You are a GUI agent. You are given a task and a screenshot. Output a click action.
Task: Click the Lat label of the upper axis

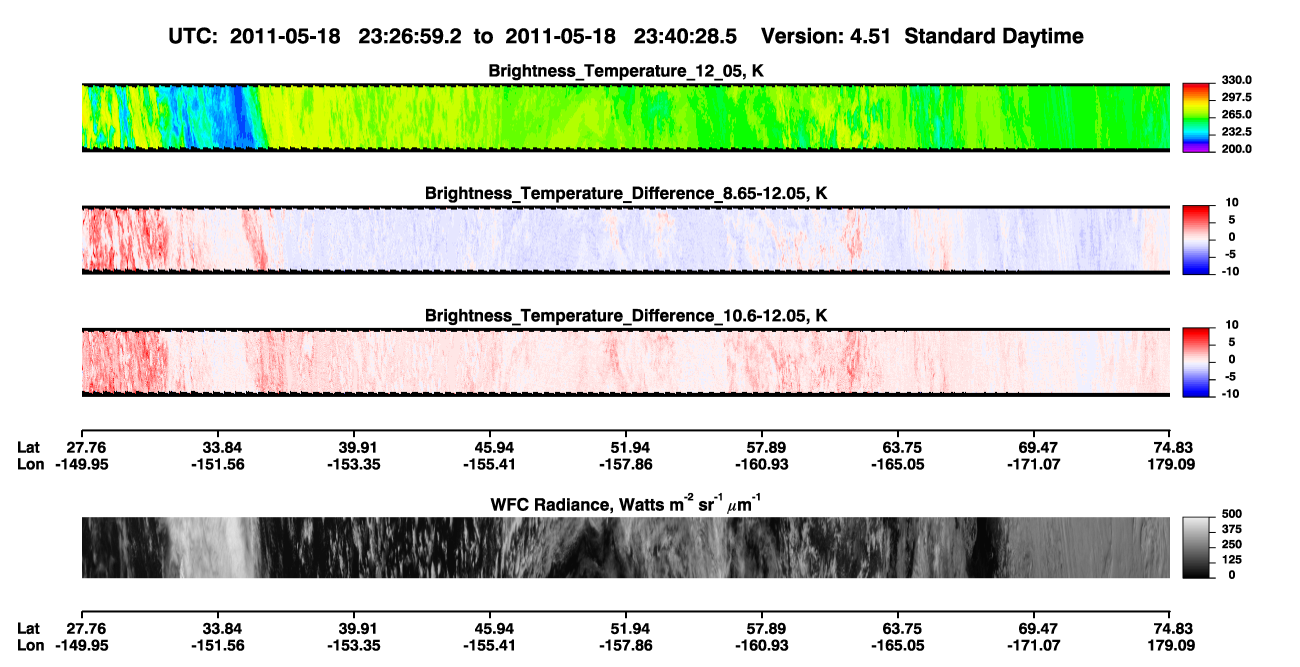click(x=29, y=447)
